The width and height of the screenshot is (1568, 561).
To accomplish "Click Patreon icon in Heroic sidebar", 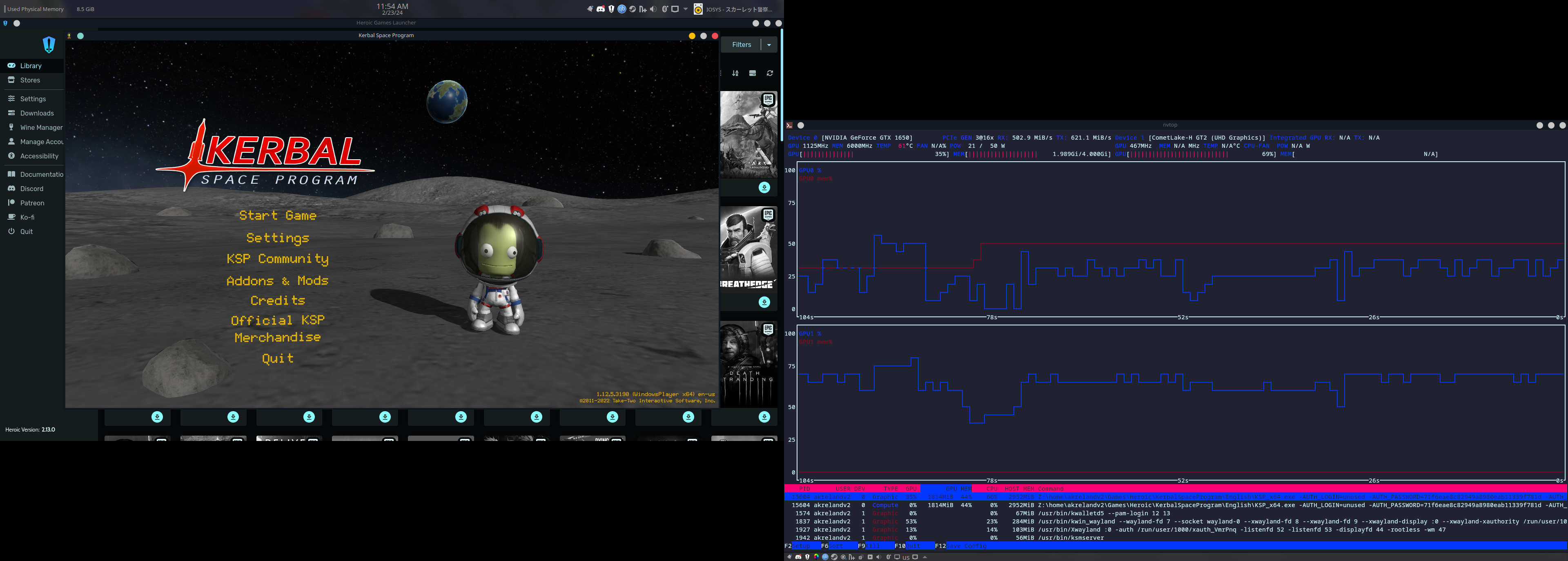I will pos(11,203).
